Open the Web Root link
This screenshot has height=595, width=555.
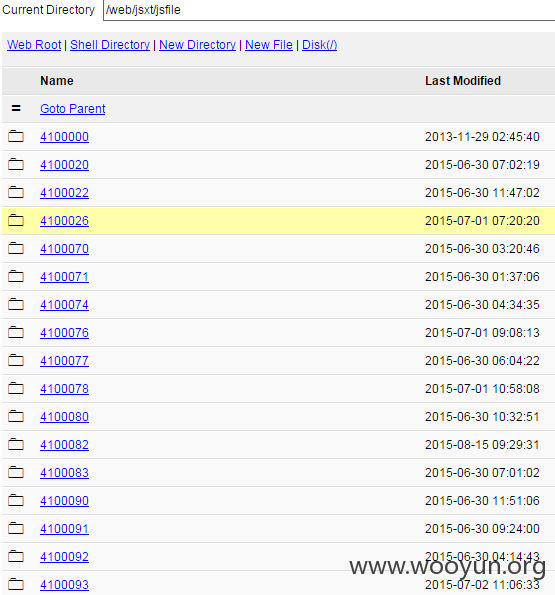coord(34,45)
